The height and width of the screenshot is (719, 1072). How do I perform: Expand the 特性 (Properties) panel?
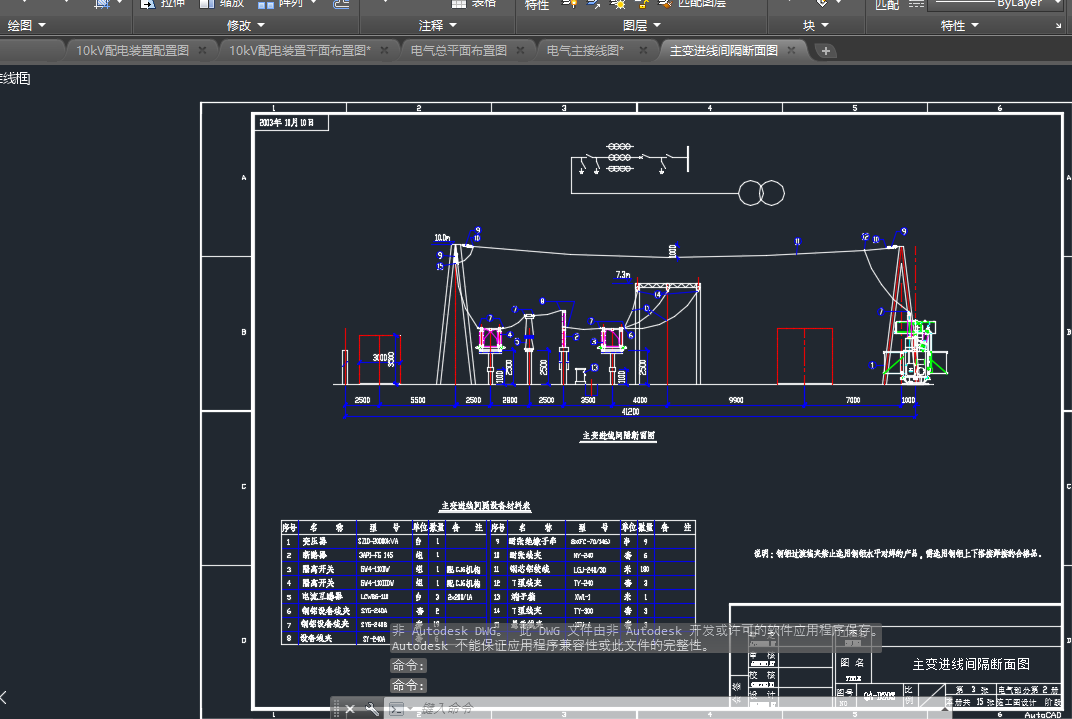(960, 25)
